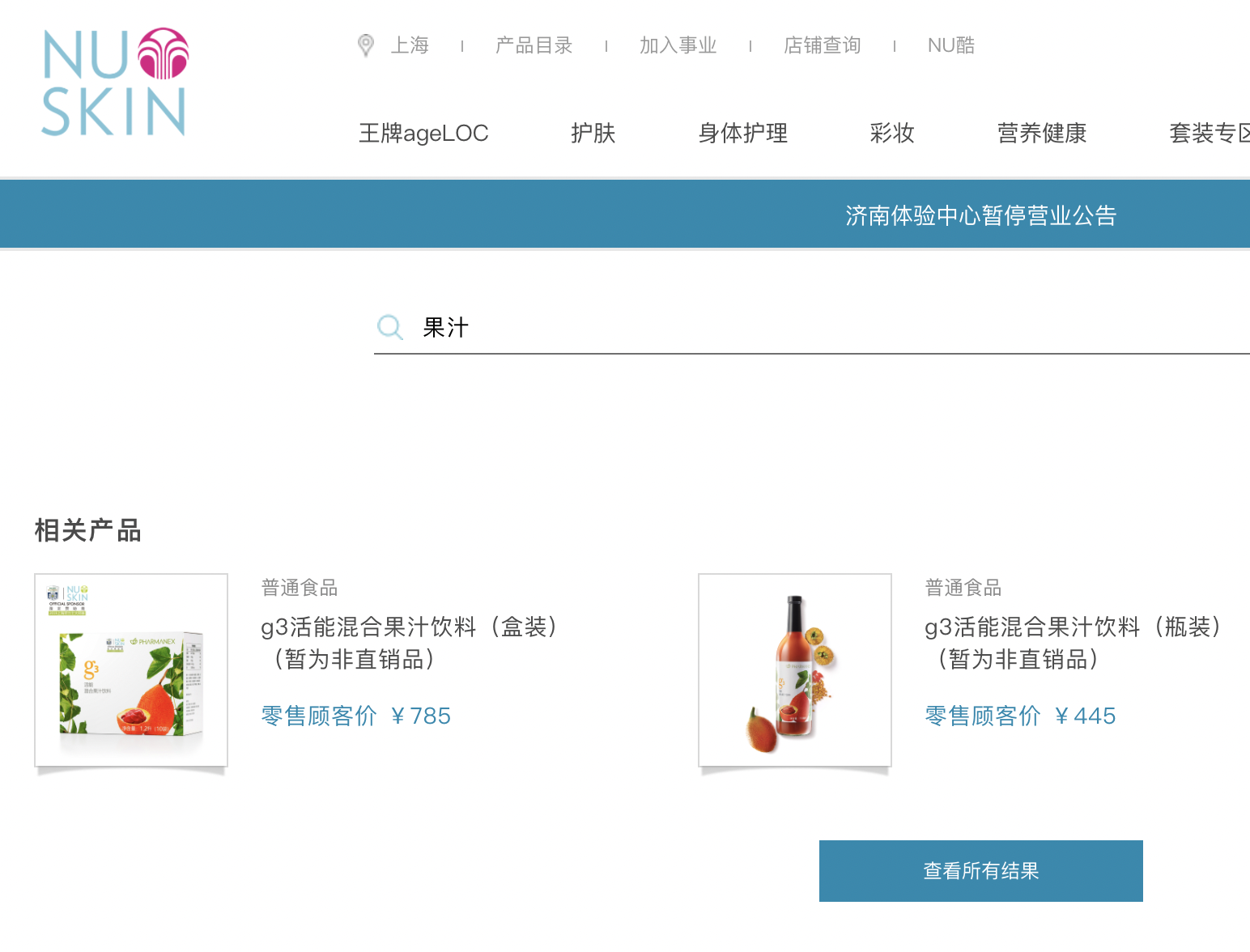Click the 查看所有结果 button
Viewport: 1250px width, 952px height.
point(980,870)
